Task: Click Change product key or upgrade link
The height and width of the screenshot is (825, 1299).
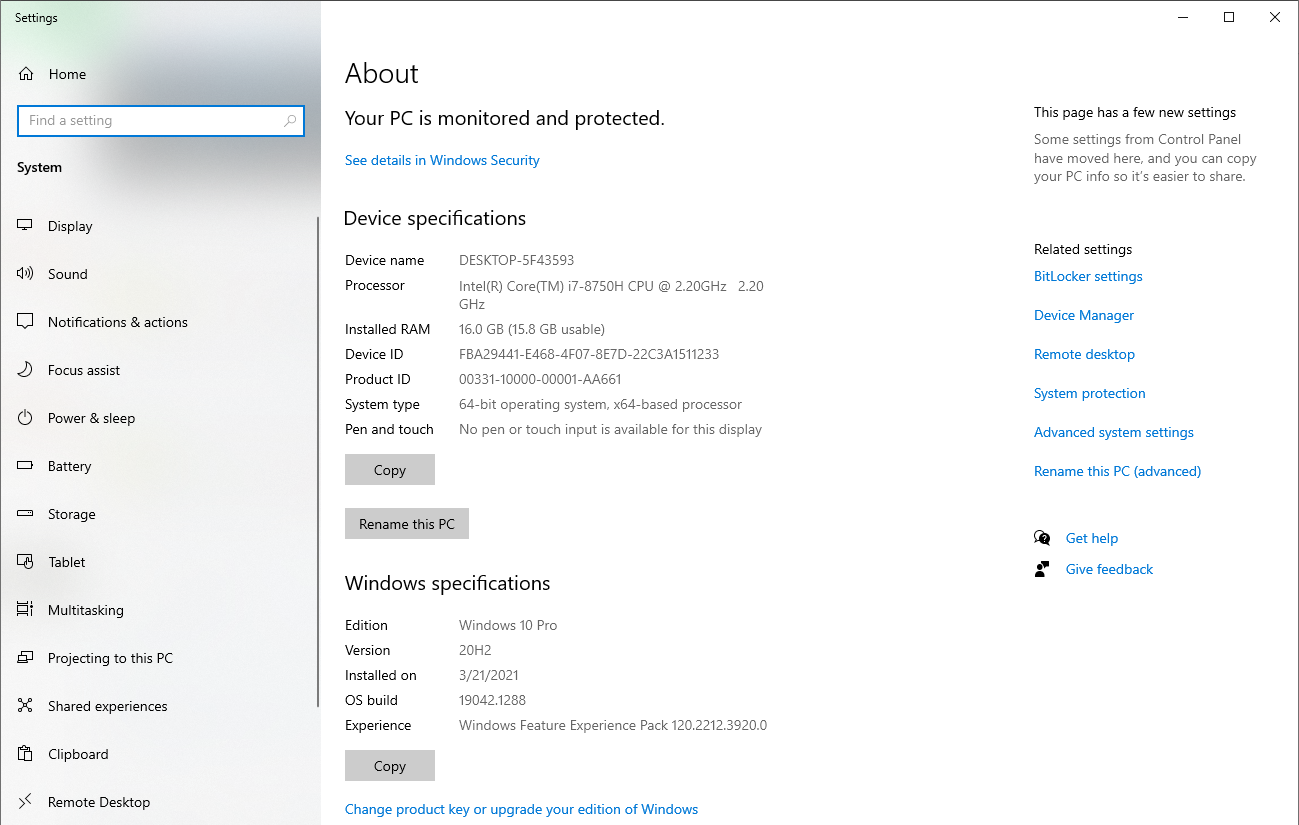Action: [521, 809]
